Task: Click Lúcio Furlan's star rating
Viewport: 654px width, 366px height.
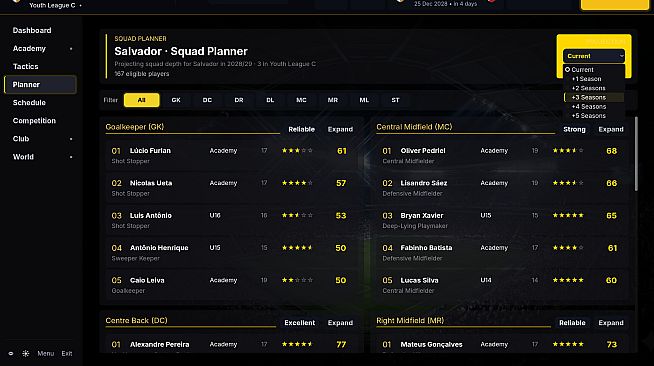Action: 297,150
